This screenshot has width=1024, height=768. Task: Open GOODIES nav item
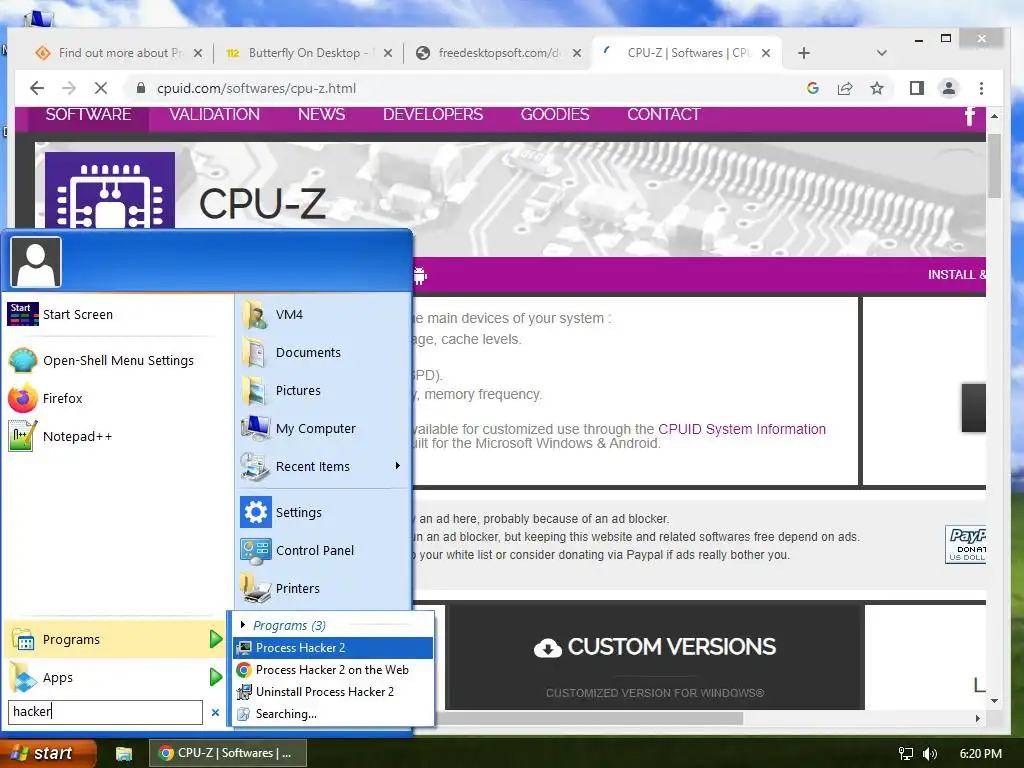coord(555,115)
